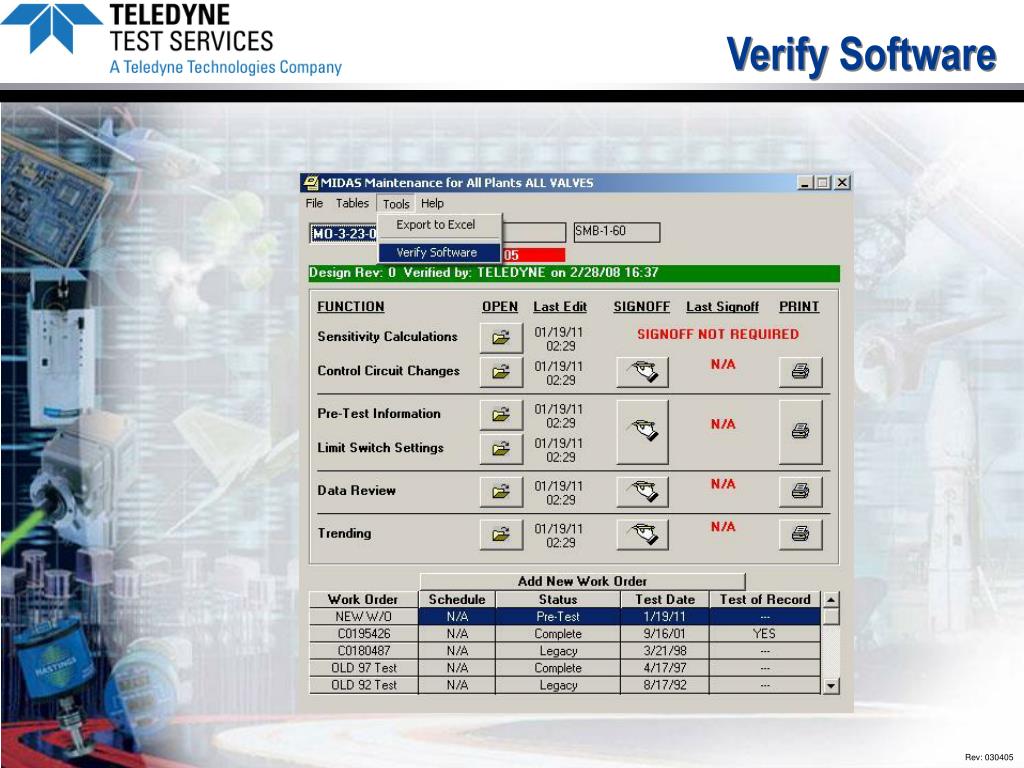Sign off Data Review
The height and width of the screenshot is (768, 1024).
(x=643, y=492)
